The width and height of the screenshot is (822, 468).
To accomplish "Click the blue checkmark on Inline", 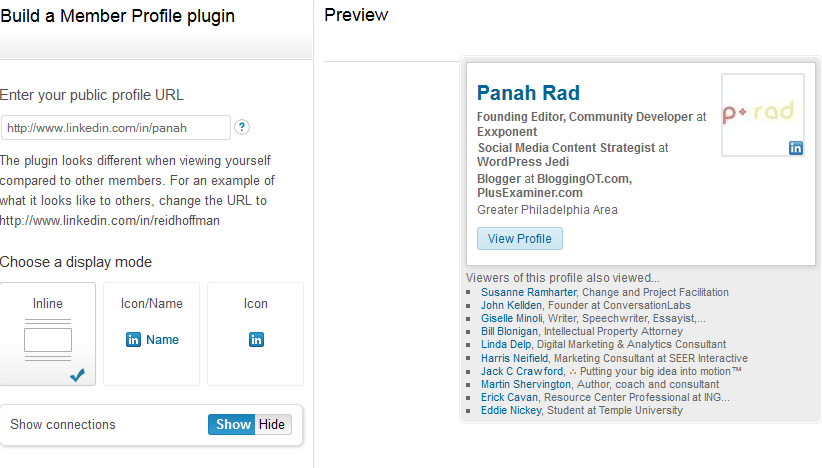I will coord(77,375).
